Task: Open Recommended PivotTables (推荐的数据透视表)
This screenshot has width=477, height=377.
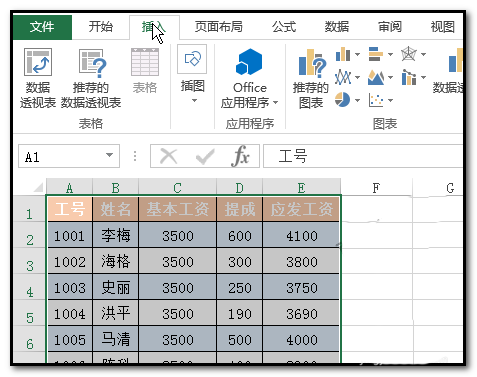Action: tap(91, 79)
